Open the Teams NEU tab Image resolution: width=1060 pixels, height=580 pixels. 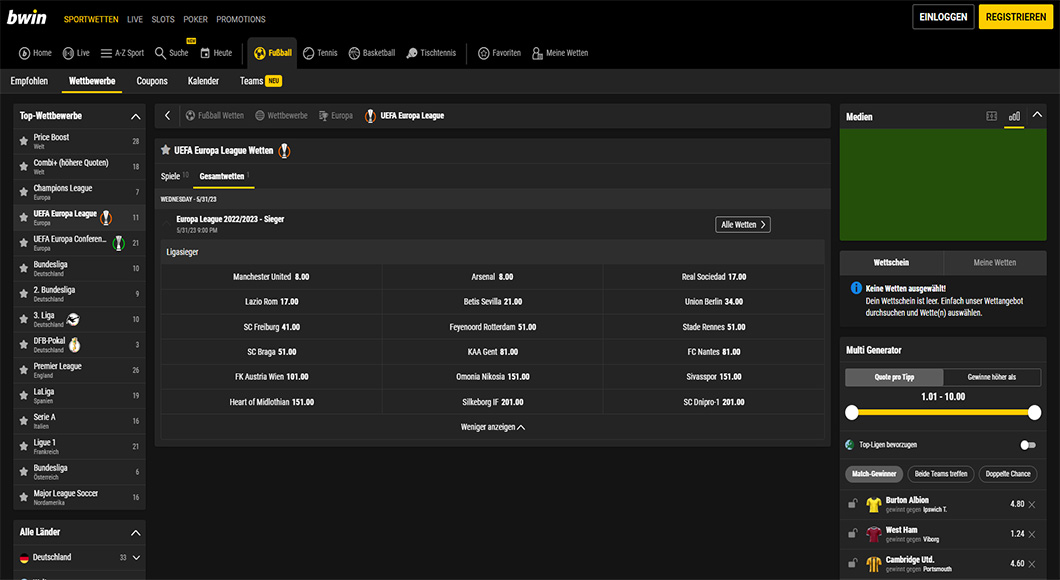click(261, 81)
